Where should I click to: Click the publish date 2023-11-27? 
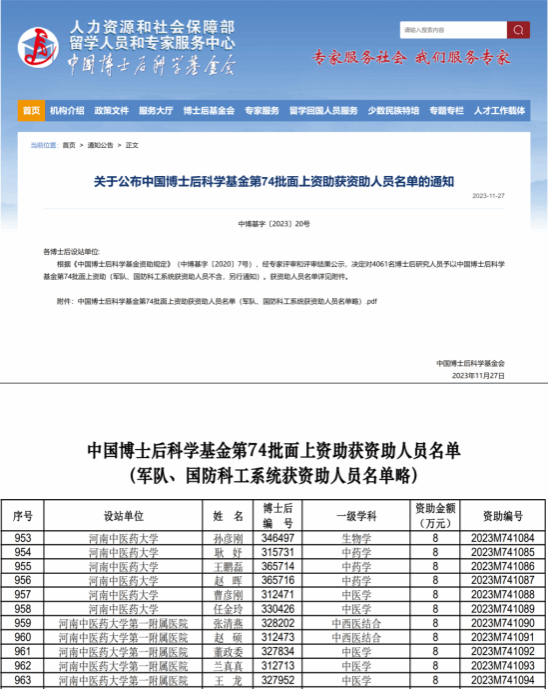[x=488, y=196]
